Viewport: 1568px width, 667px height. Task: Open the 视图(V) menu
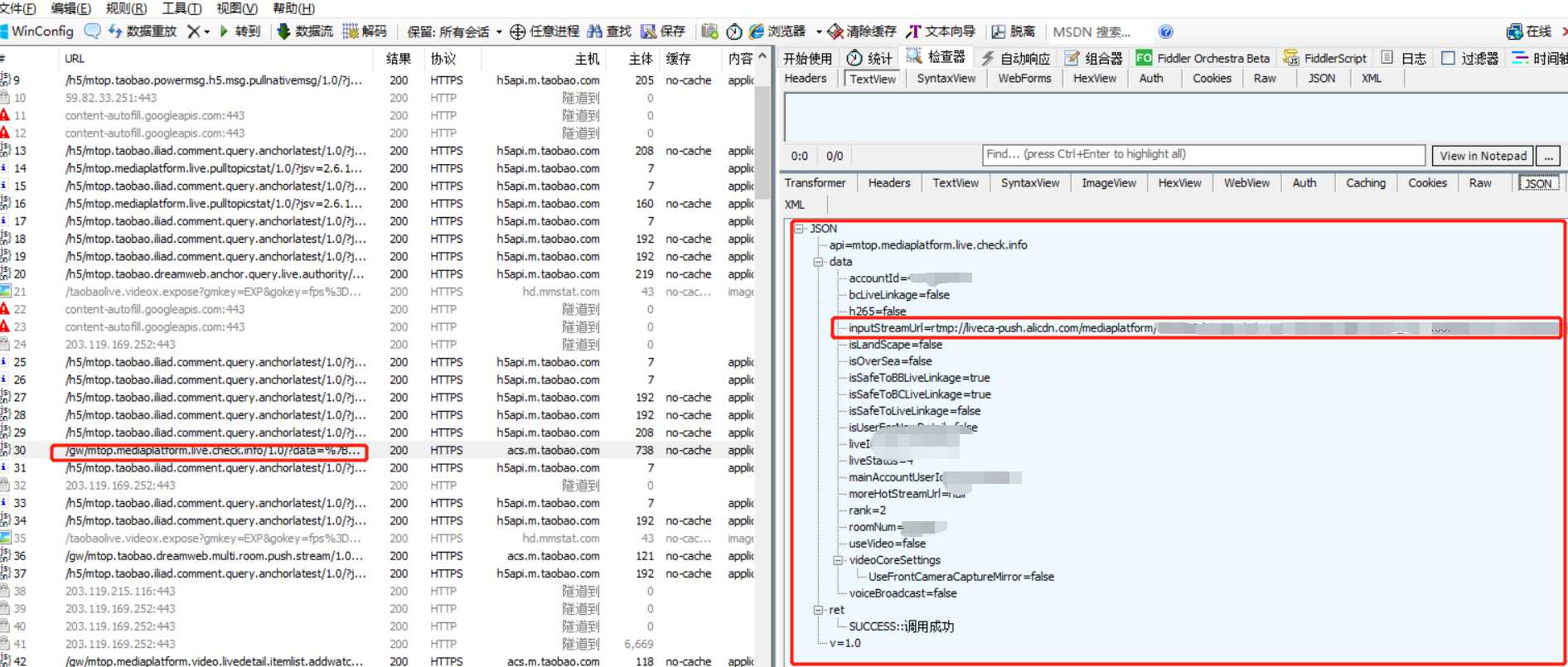pyautogui.click(x=237, y=8)
